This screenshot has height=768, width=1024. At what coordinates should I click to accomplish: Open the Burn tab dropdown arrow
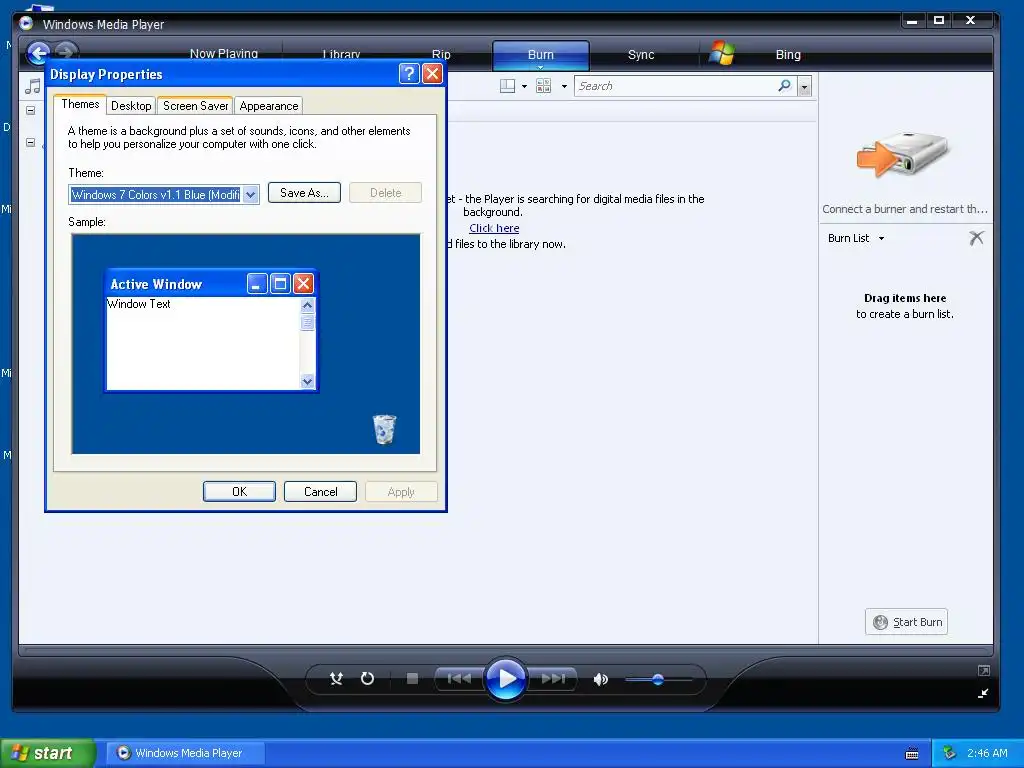point(540,67)
